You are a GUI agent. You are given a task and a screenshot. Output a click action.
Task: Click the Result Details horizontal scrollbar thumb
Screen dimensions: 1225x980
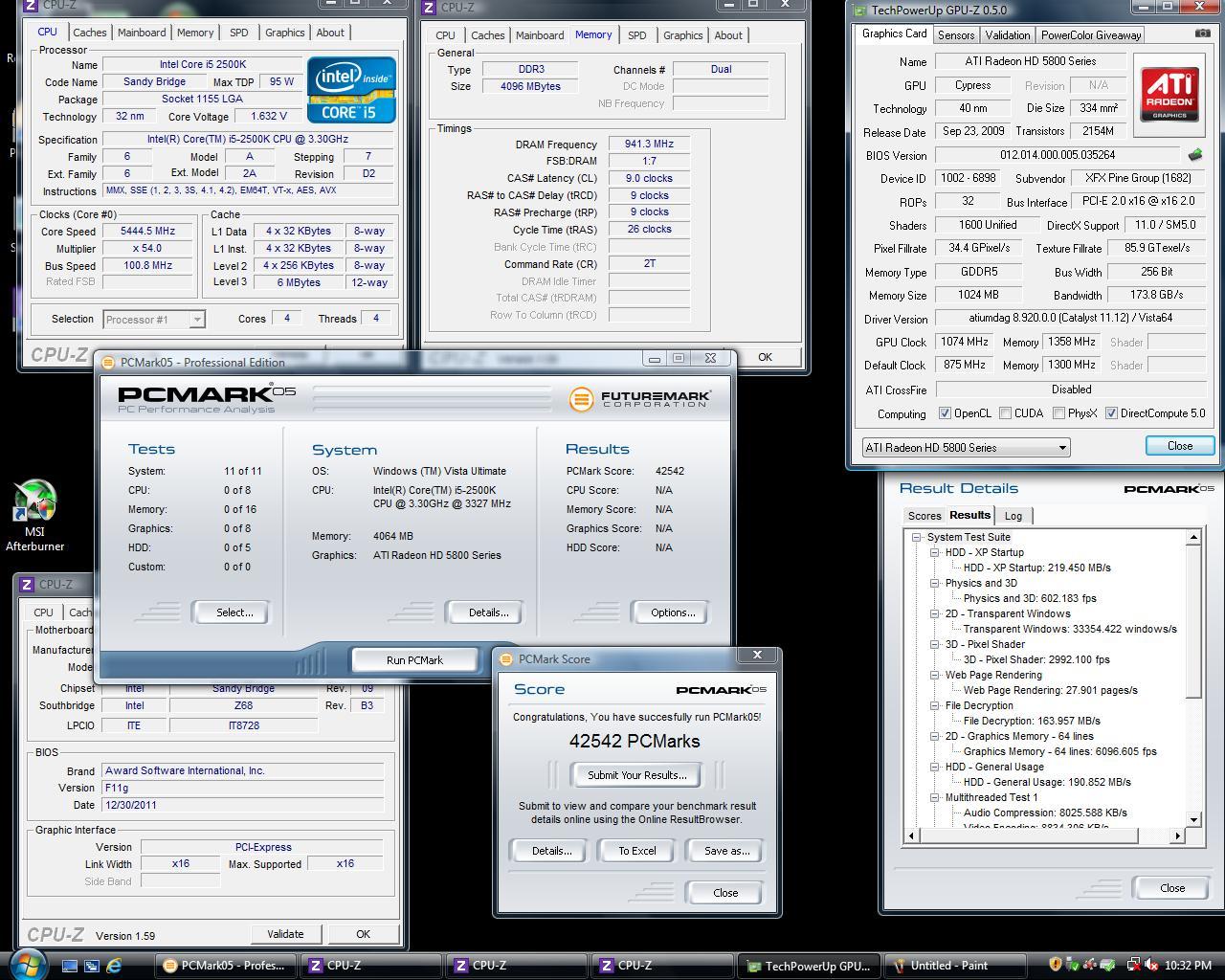pos(1031,835)
